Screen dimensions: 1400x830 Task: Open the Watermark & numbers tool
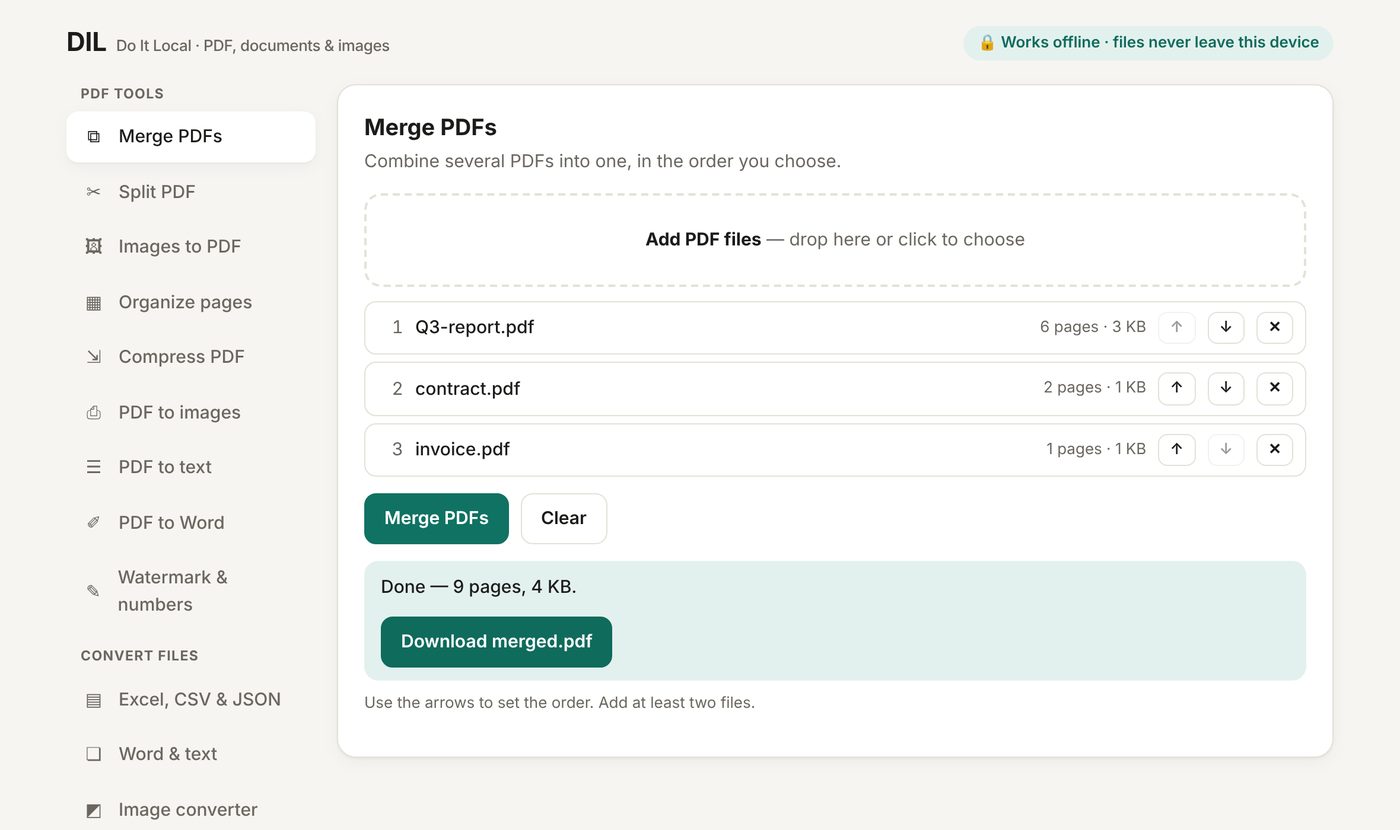(191, 591)
